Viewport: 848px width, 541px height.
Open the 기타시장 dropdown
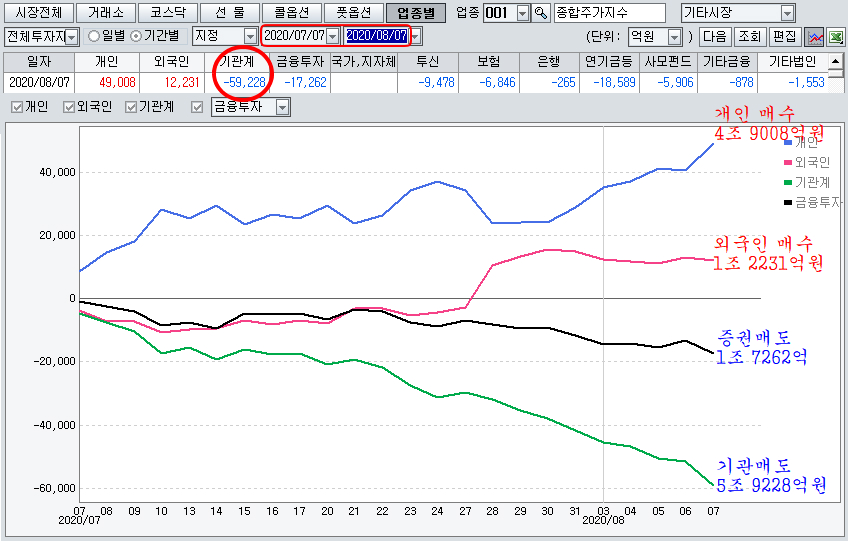(x=787, y=13)
